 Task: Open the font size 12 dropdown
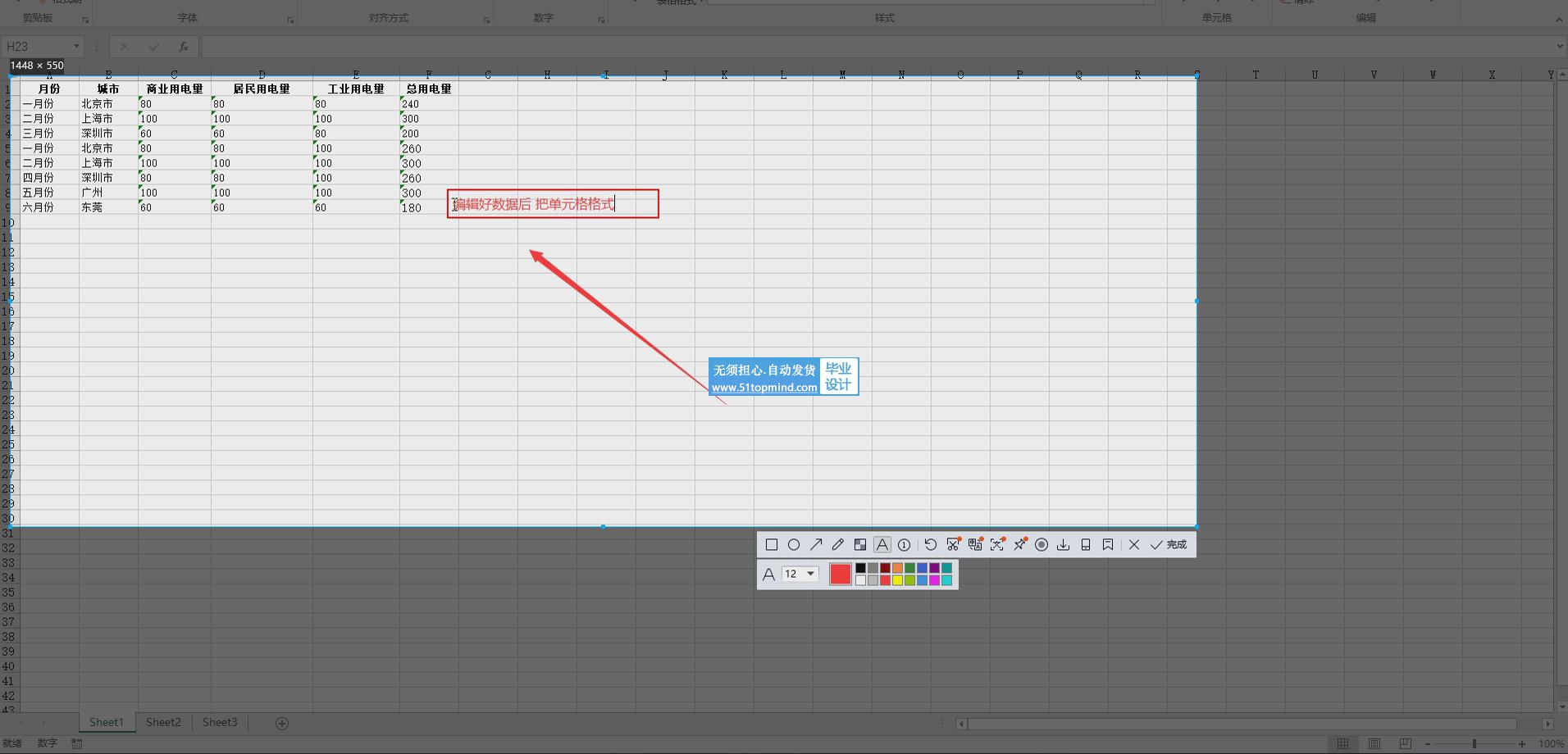800,574
